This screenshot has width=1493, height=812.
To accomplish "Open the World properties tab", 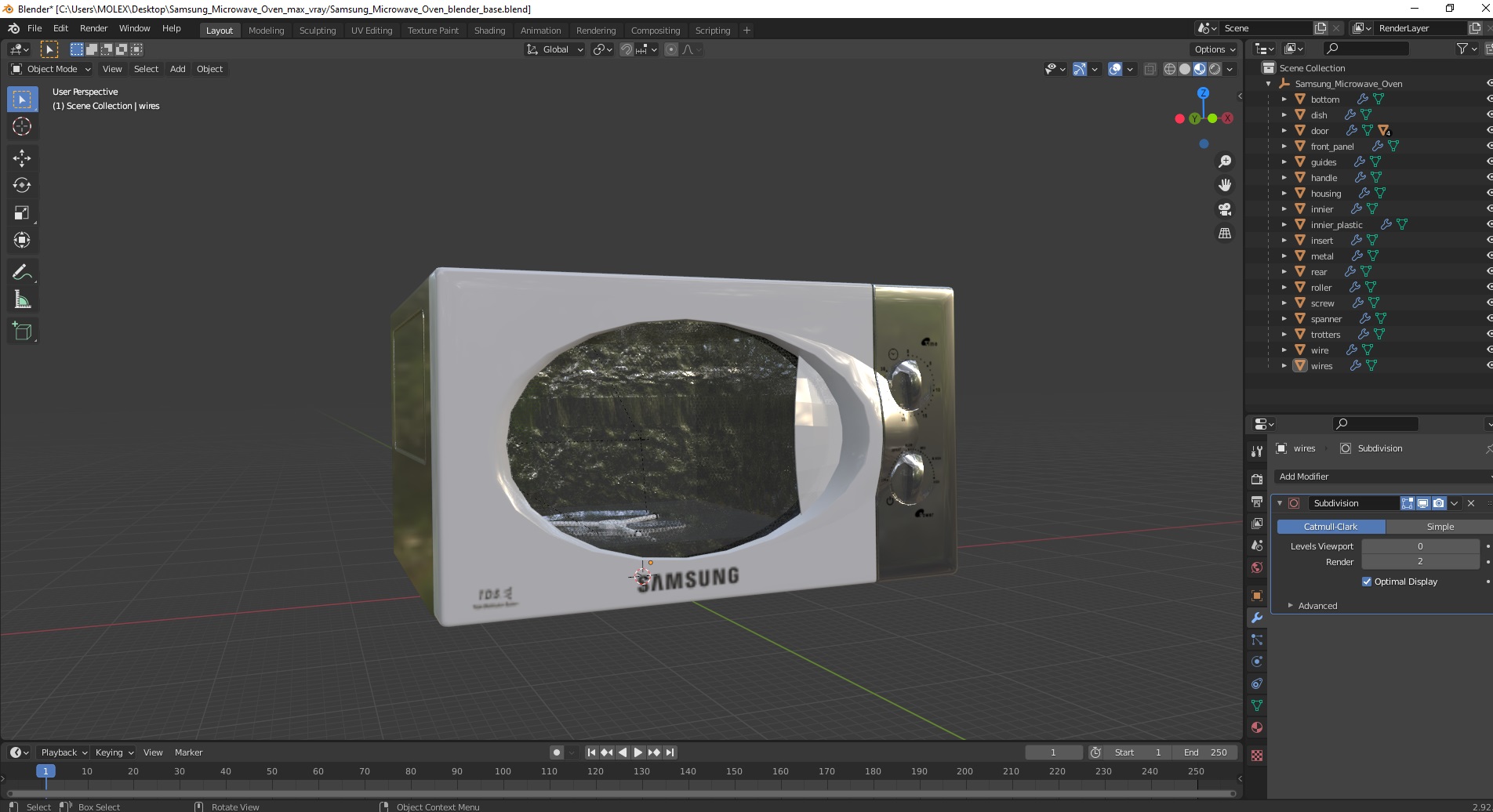I will [x=1257, y=567].
